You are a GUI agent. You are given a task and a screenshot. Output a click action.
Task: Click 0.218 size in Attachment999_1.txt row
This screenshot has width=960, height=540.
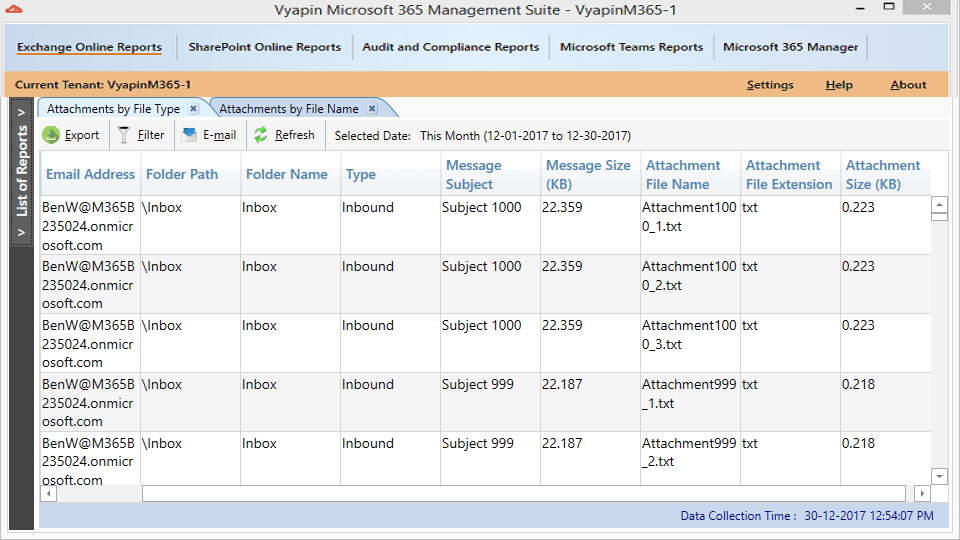[858, 384]
